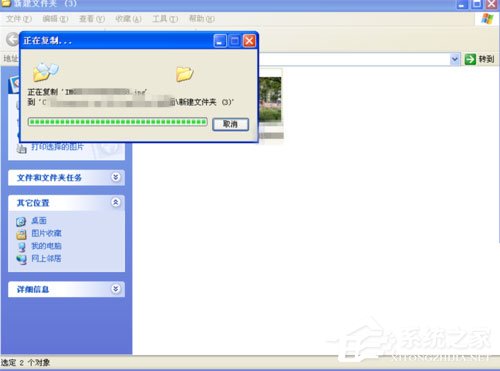500x371 pixels.
Task: Open the 收藏(A) menu
Action: pos(128,19)
